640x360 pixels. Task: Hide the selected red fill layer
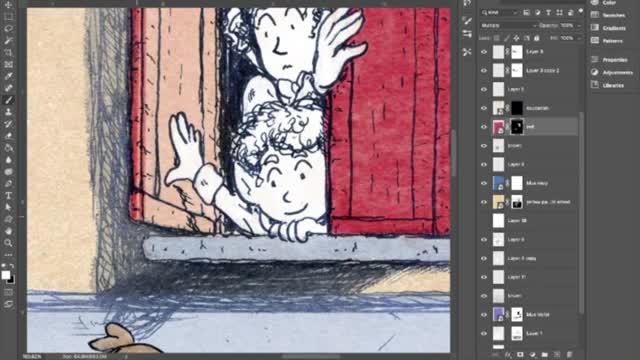click(484, 127)
